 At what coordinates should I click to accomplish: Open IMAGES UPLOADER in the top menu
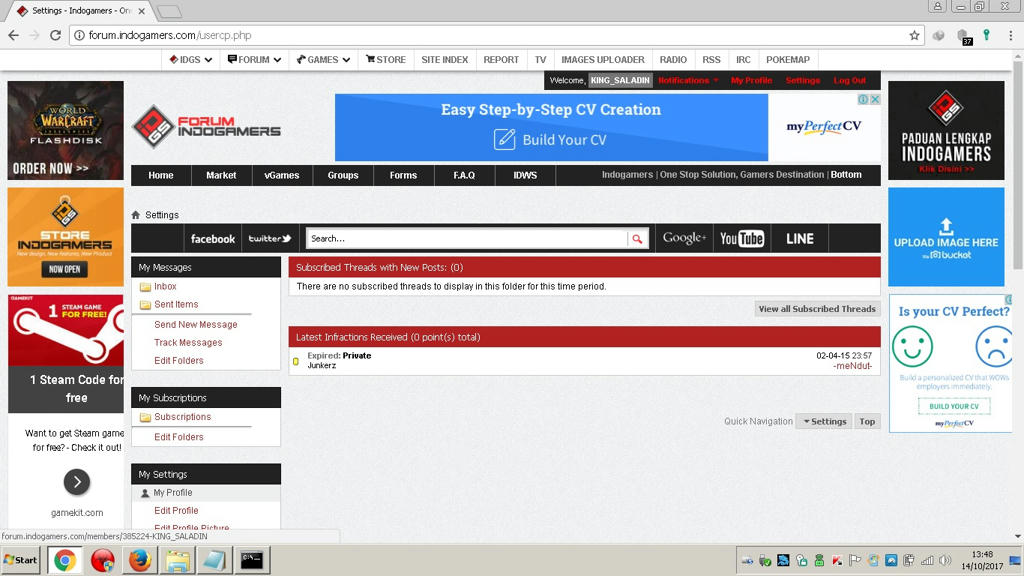[x=603, y=59]
